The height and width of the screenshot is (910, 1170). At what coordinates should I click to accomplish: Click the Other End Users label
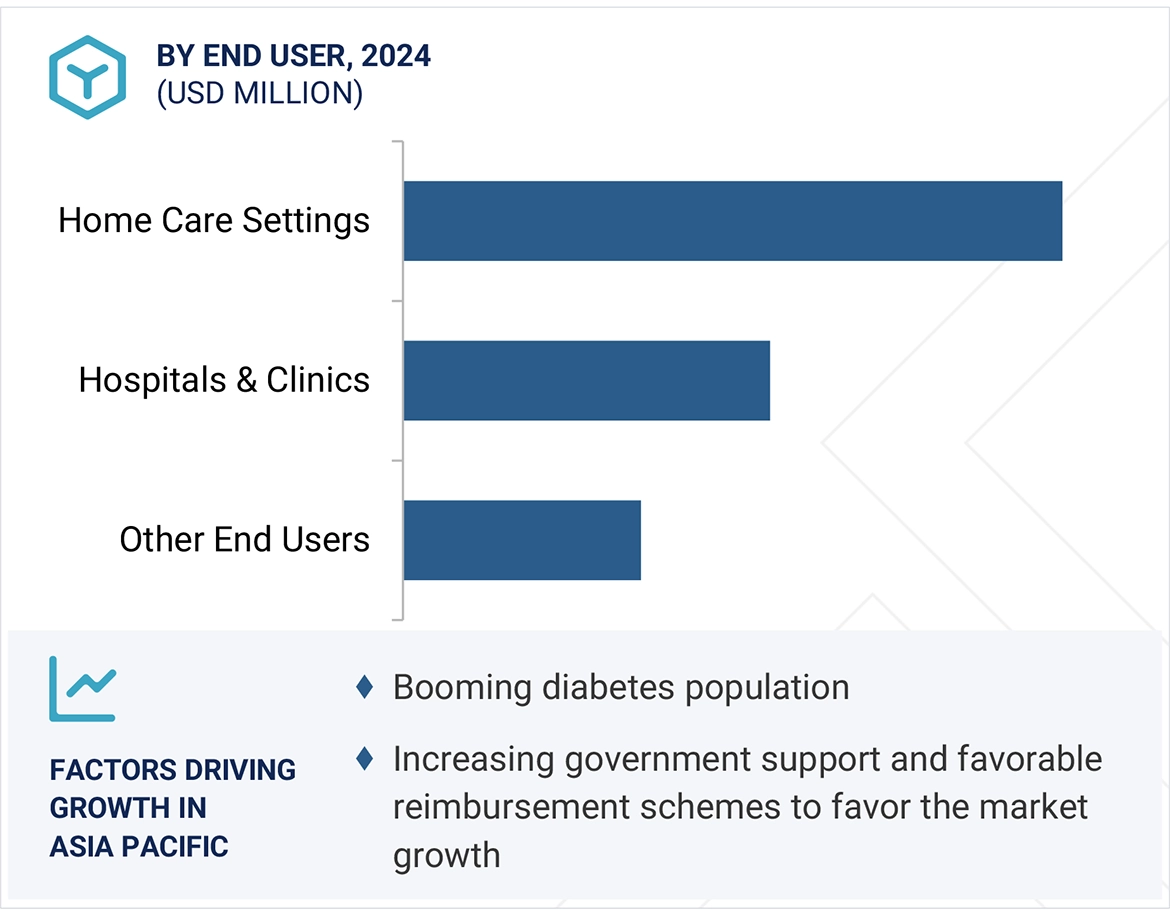click(244, 540)
